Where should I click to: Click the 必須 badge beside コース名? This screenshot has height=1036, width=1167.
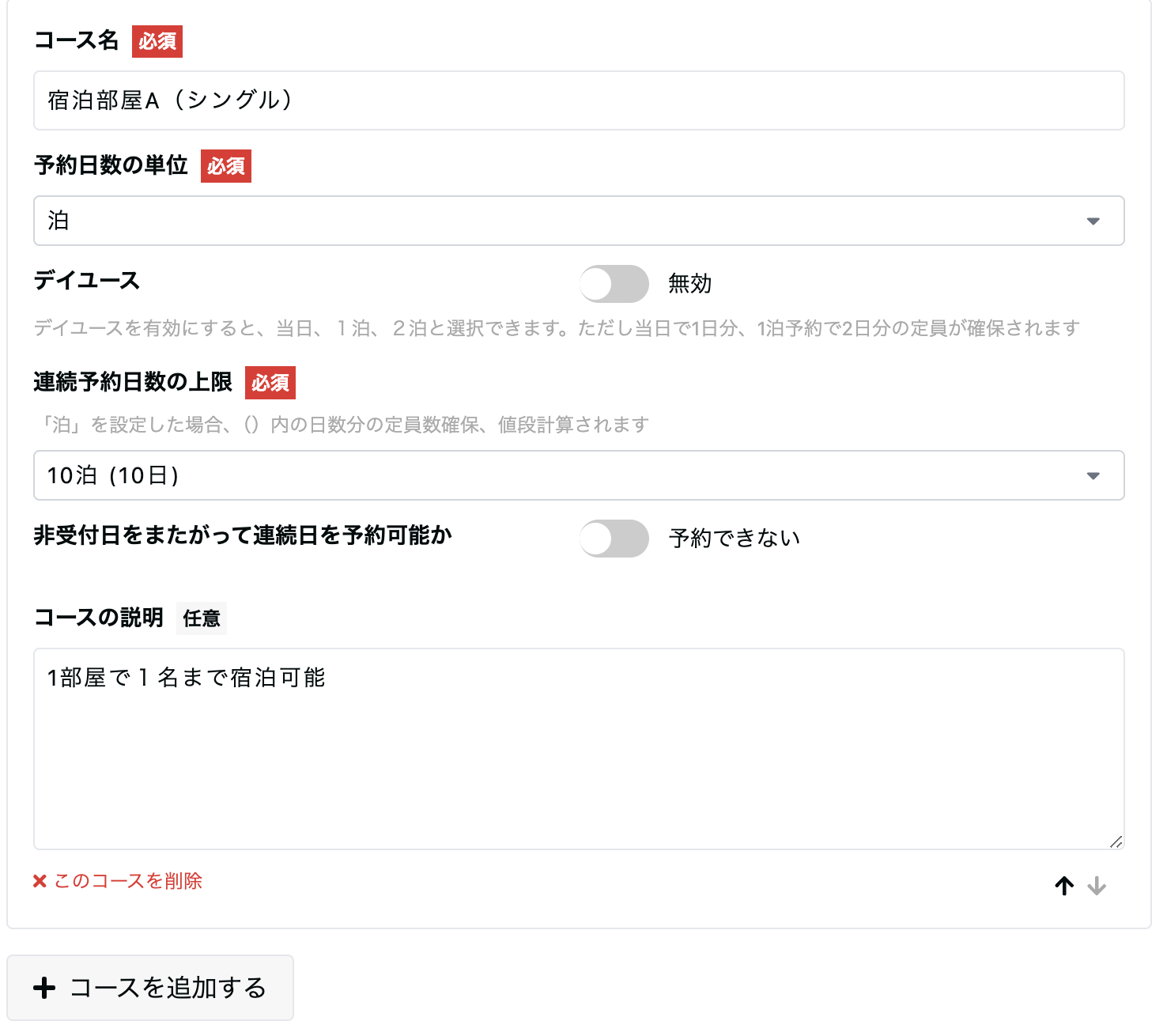(x=157, y=41)
